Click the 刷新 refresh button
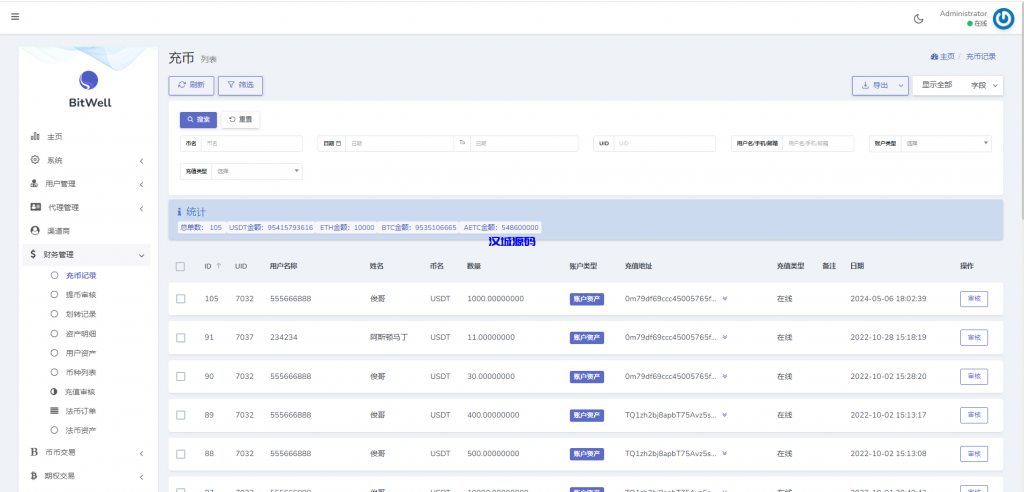Screen dimensions: 1024x492 [x=191, y=86]
